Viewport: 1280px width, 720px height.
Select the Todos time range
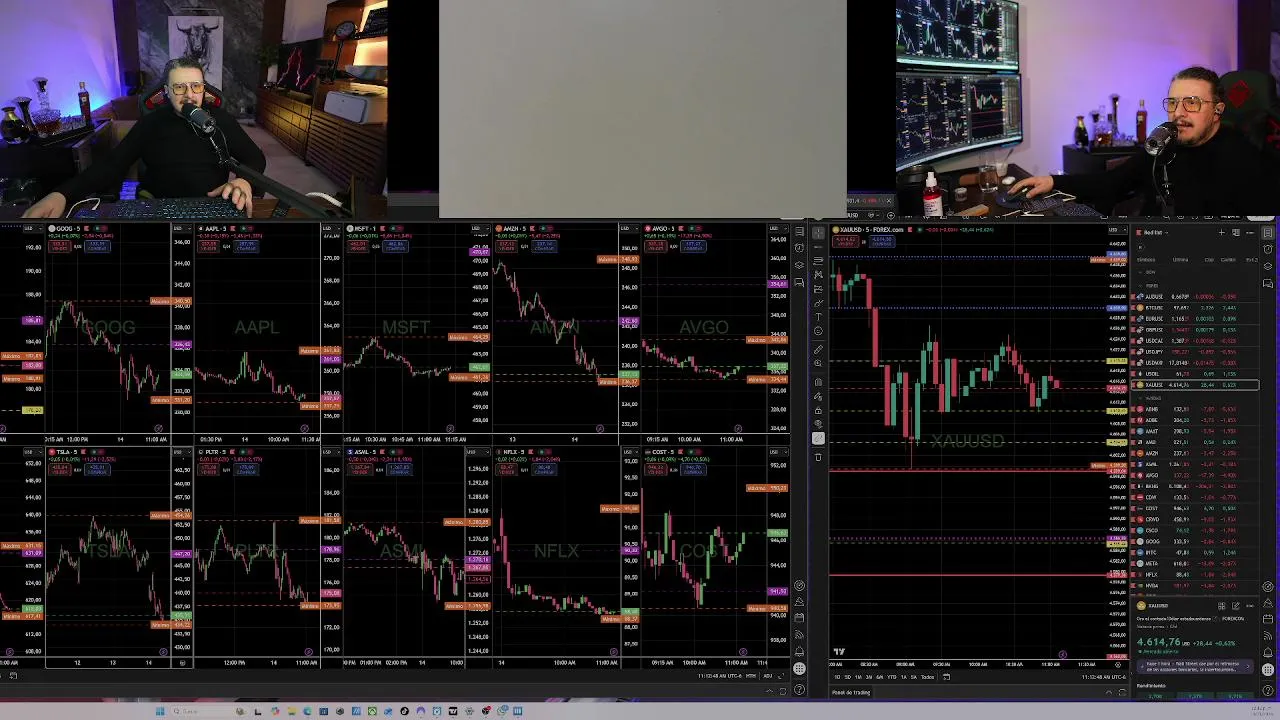(928, 677)
